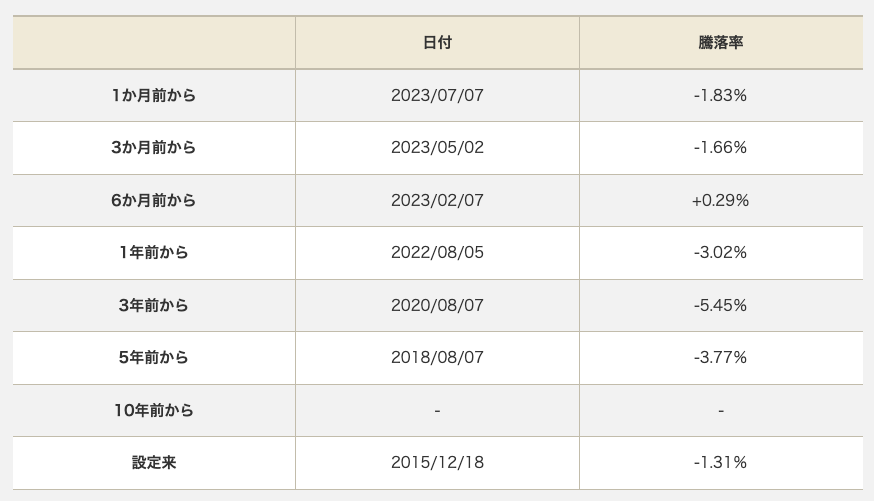874x501 pixels.
Task: Select the -5.45% return value
Action: pyautogui.click(x=720, y=306)
